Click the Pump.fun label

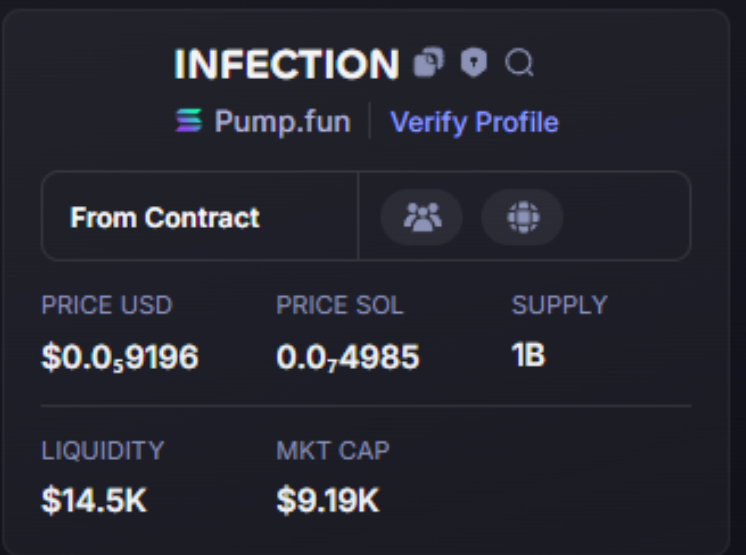click(283, 122)
